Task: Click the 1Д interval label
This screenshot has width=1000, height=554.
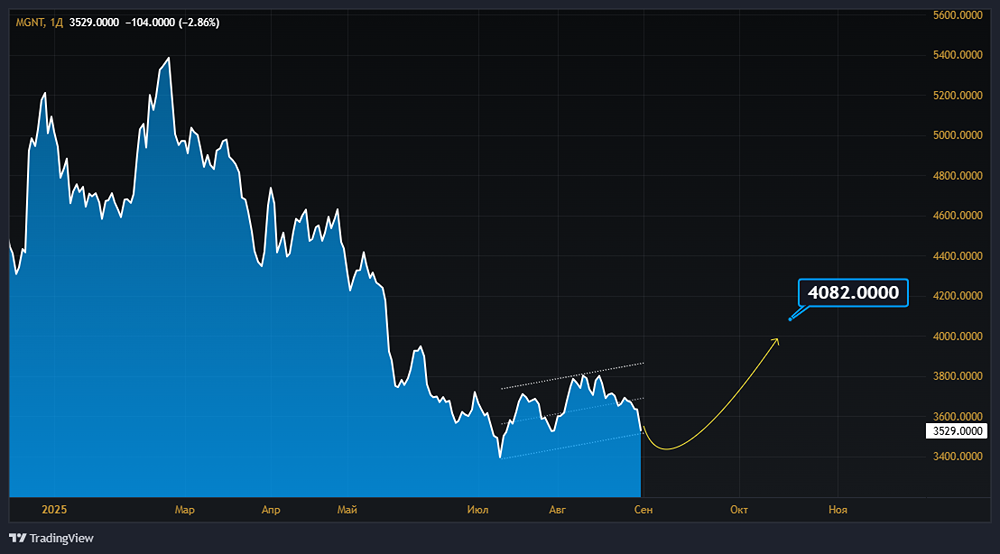Action: coord(56,22)
